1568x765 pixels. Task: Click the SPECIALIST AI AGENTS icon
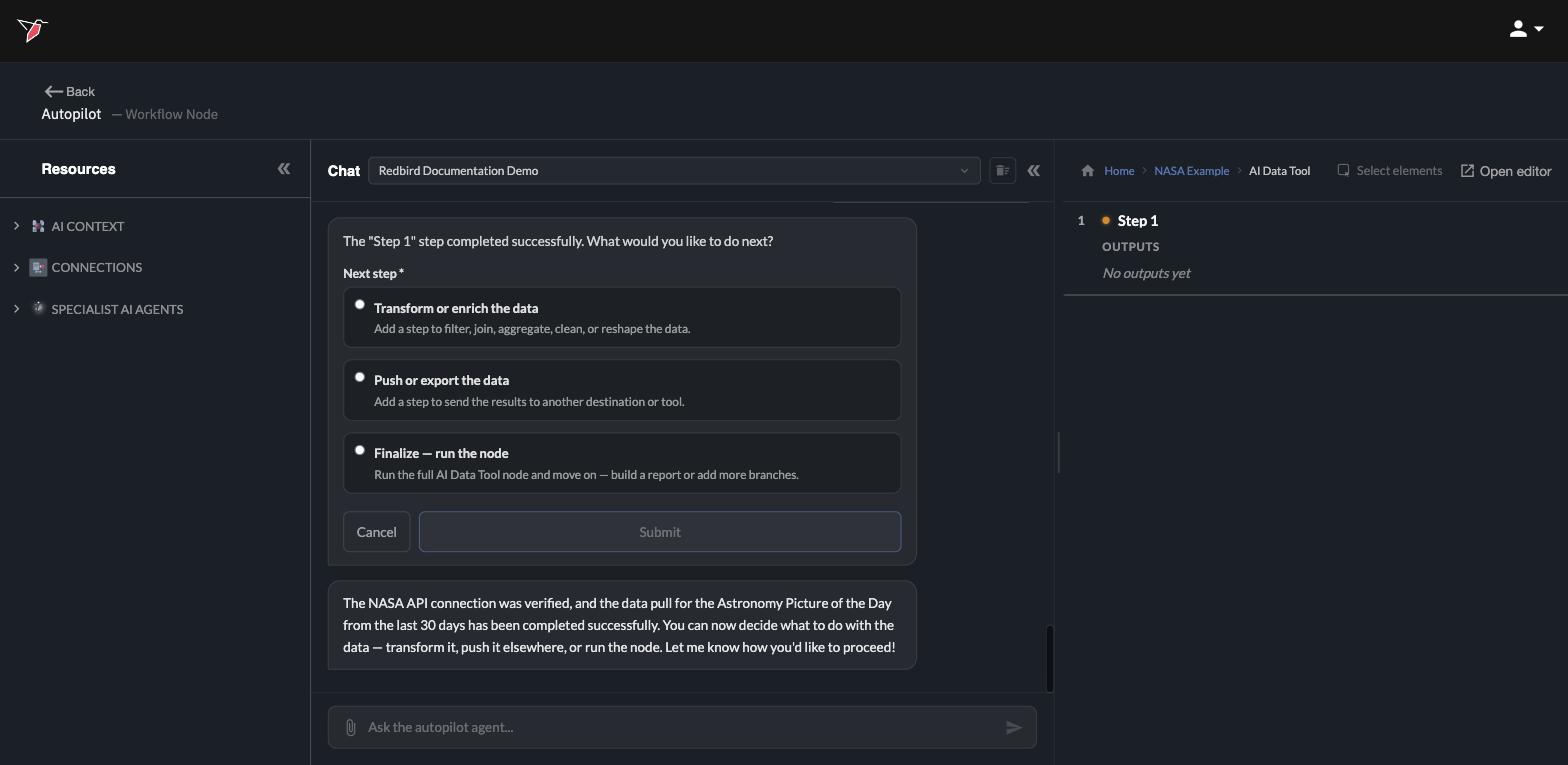[x=38, y=308]
